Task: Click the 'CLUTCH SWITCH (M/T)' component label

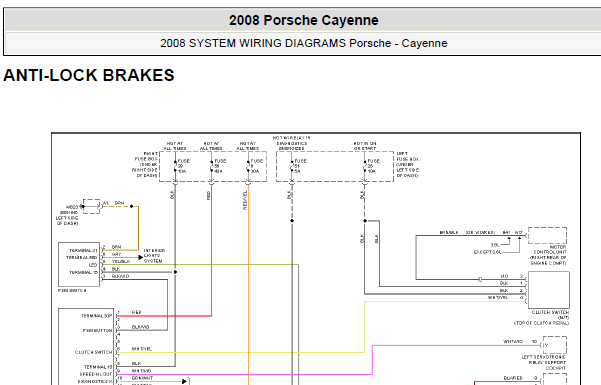Action: [x=542, y=318]
